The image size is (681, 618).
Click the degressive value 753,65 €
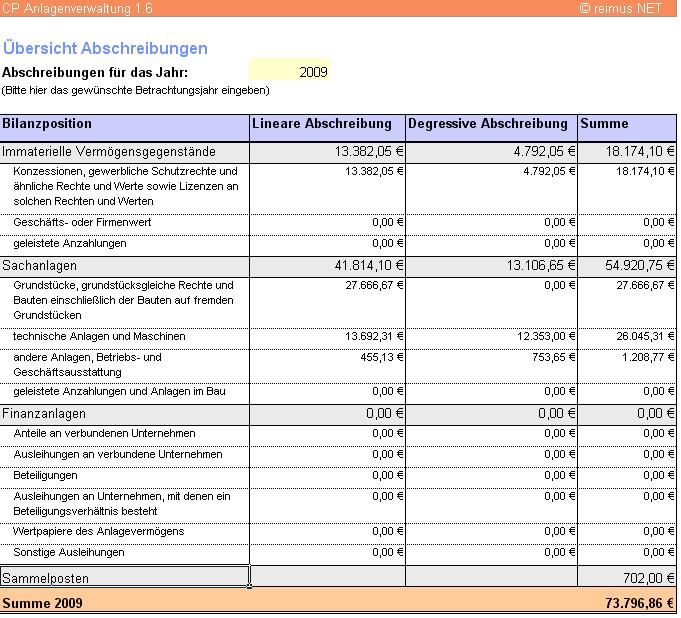[x=554, y=357]
